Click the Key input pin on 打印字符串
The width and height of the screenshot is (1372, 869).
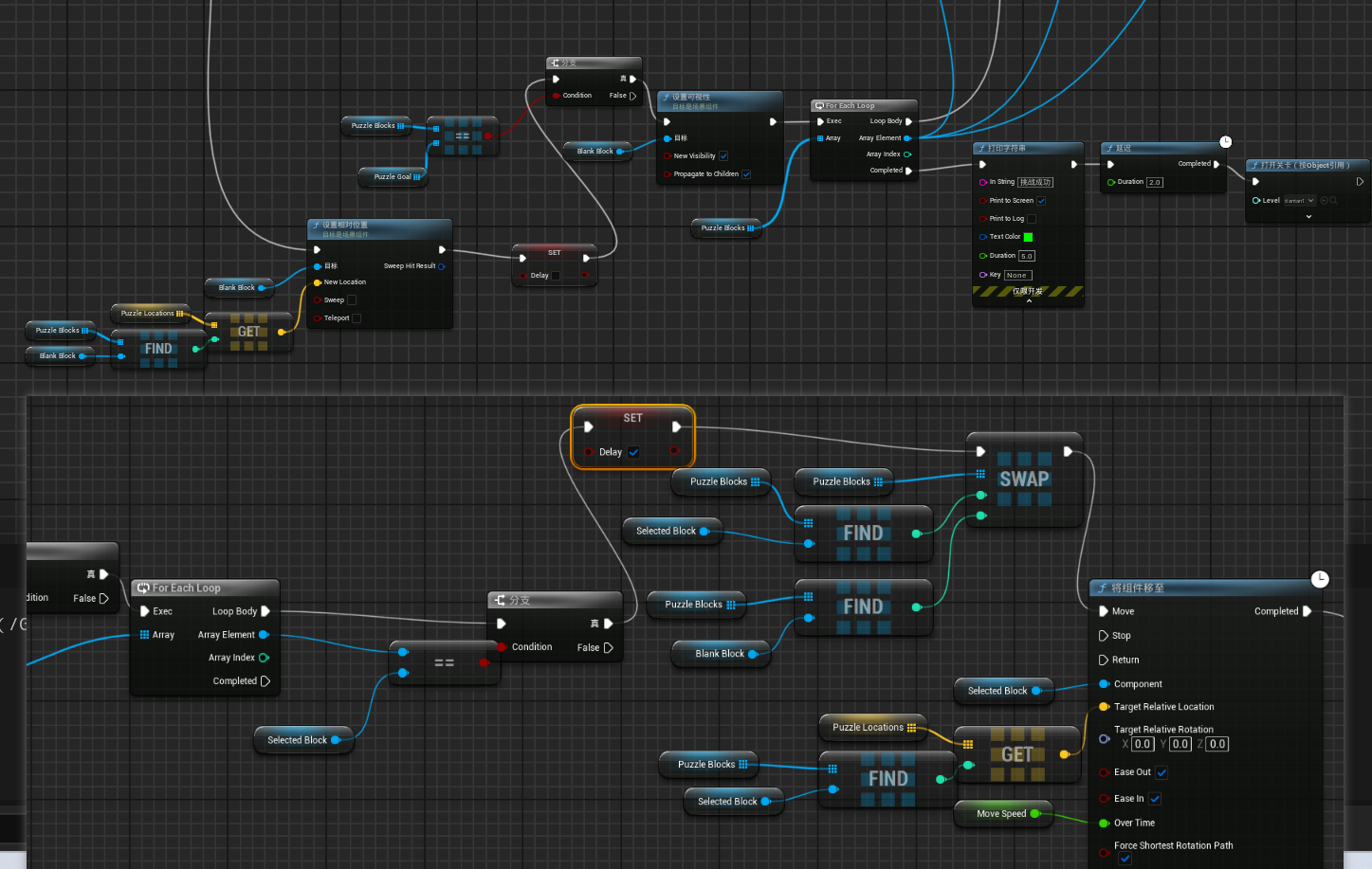pyautogui.click(x=983, y=275)
